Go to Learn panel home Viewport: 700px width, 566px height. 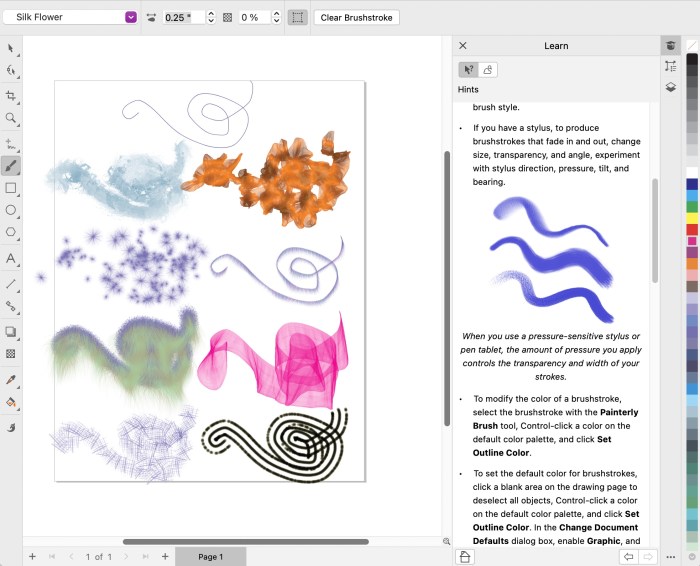coord(465,557)
